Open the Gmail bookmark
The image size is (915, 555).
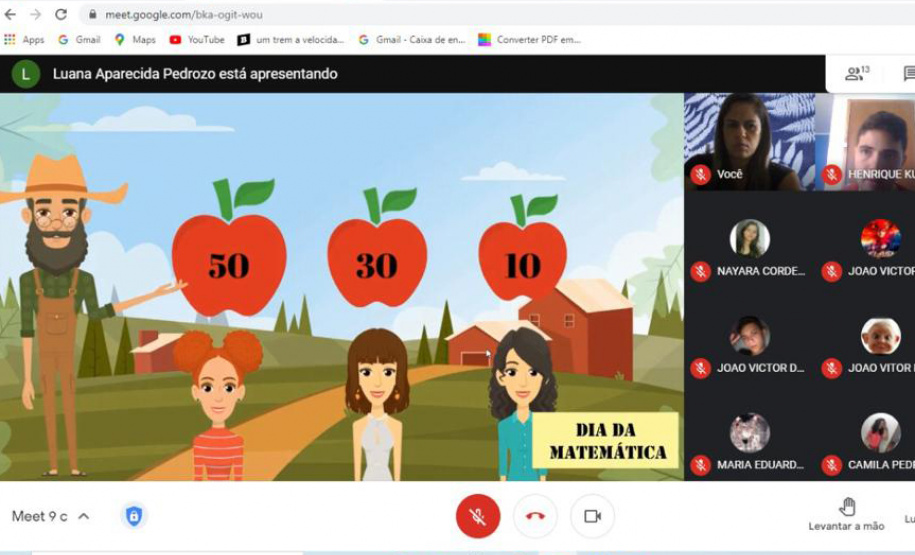pos(79,40)
